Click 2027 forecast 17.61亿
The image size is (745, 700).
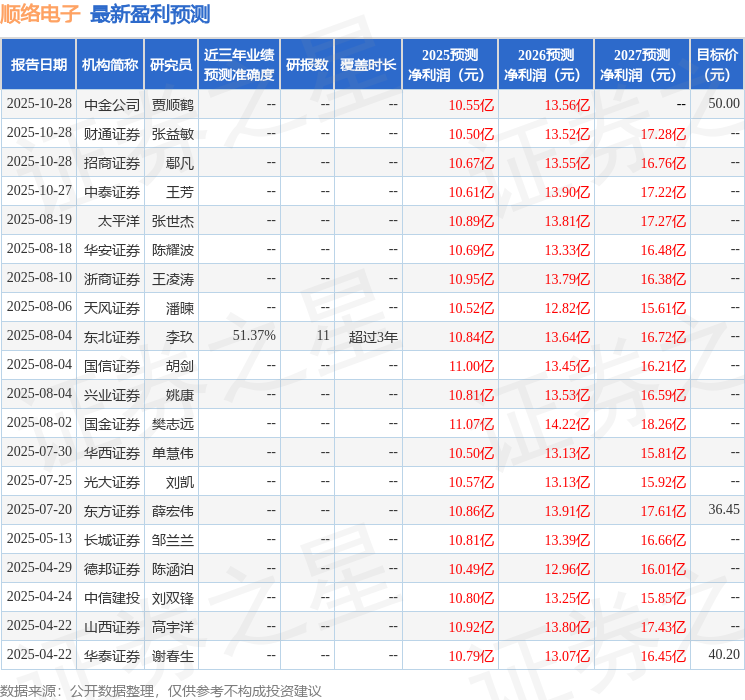[x=663, y=511]
